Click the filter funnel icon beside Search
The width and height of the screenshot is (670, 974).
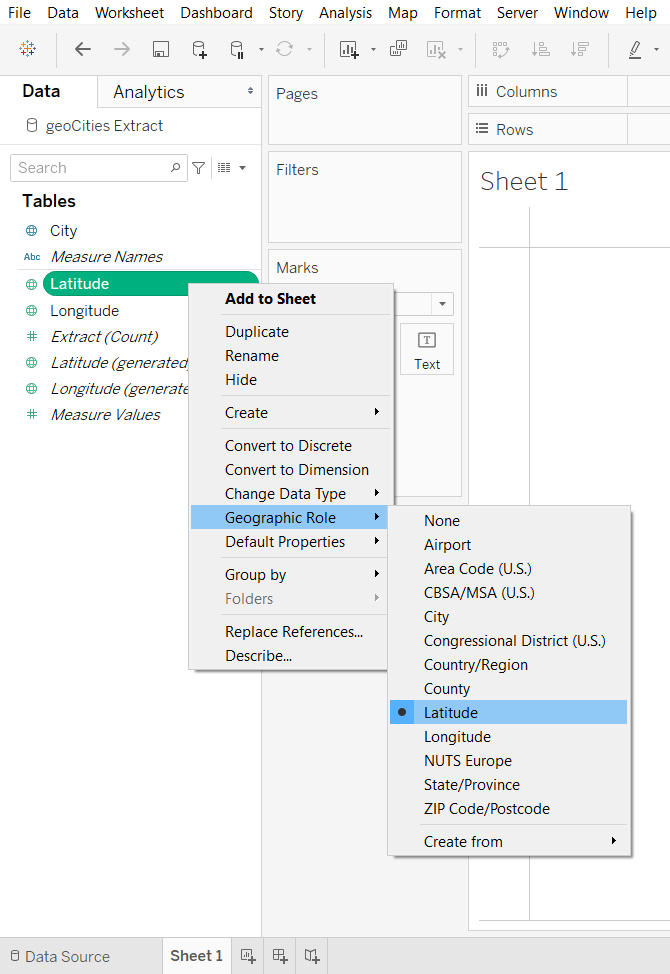[x=199, y=168]
